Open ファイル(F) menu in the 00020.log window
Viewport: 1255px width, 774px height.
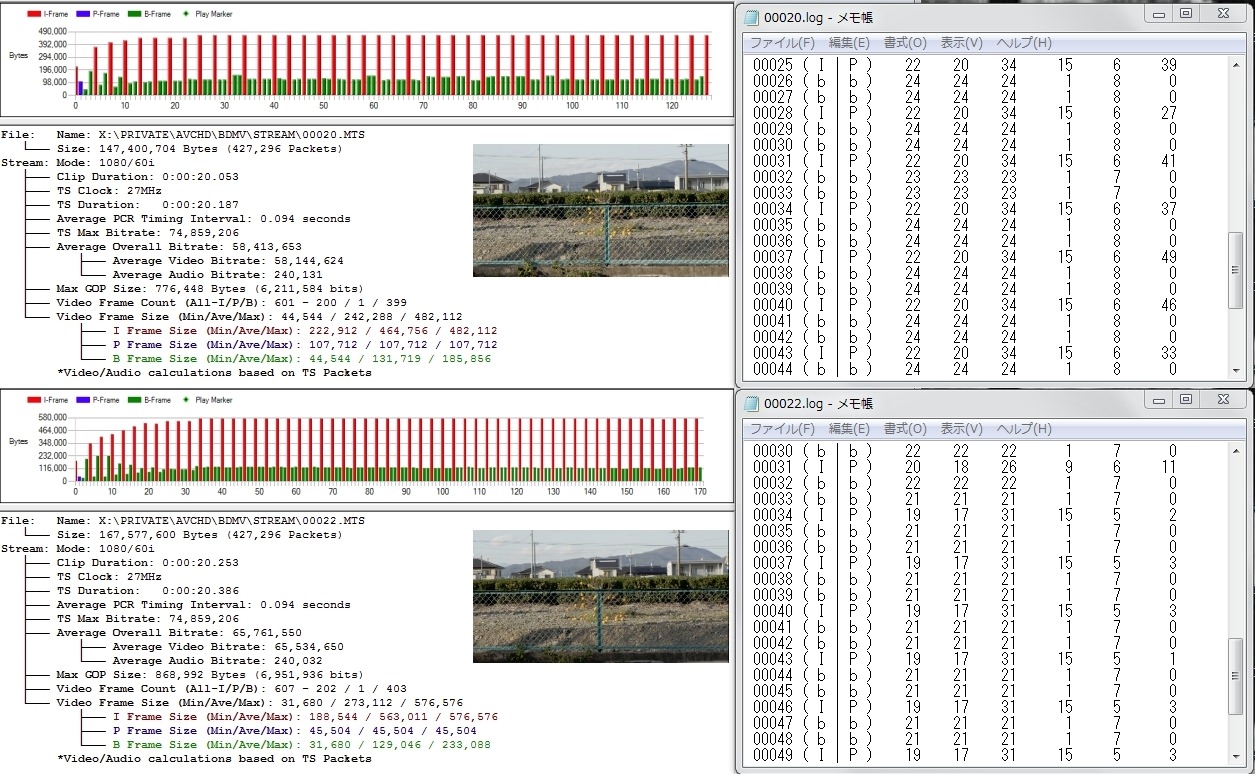pyautogui.click(x=782, y=43)
